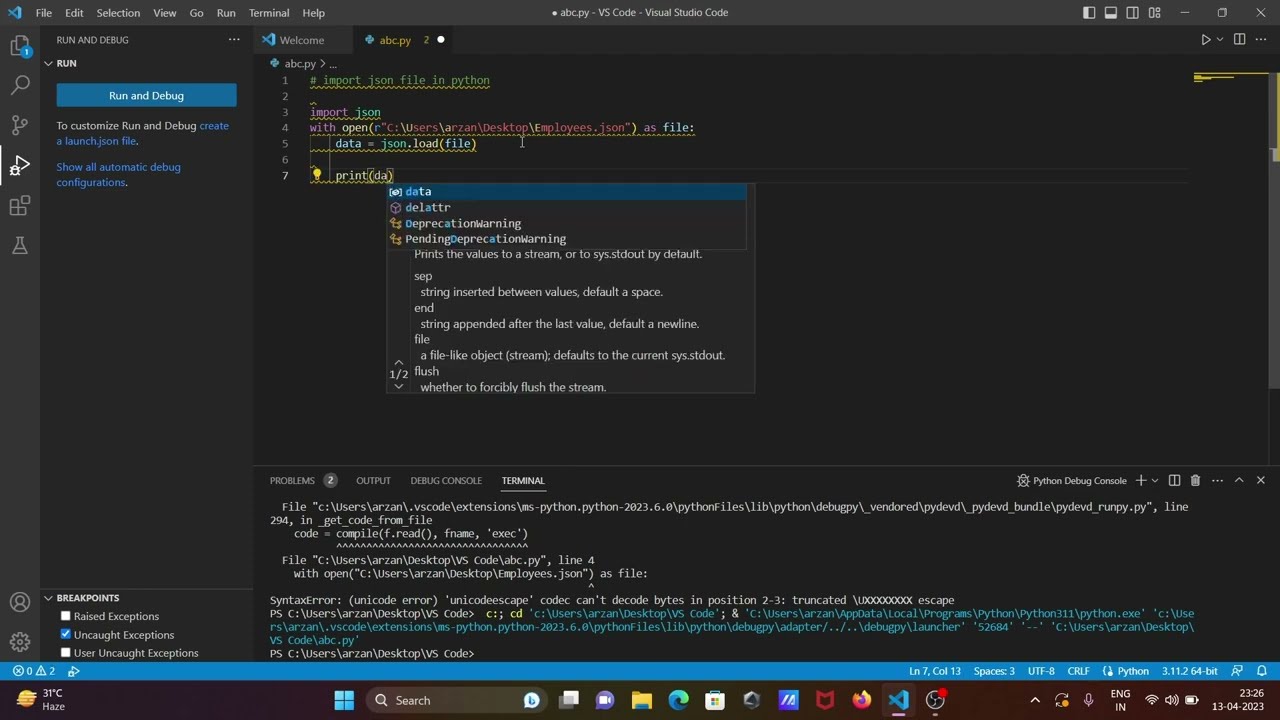The width and height of the screenshot is (1280, 720).
Task: Open the Search view in activity bar
Action: click(x=20, y=85)
